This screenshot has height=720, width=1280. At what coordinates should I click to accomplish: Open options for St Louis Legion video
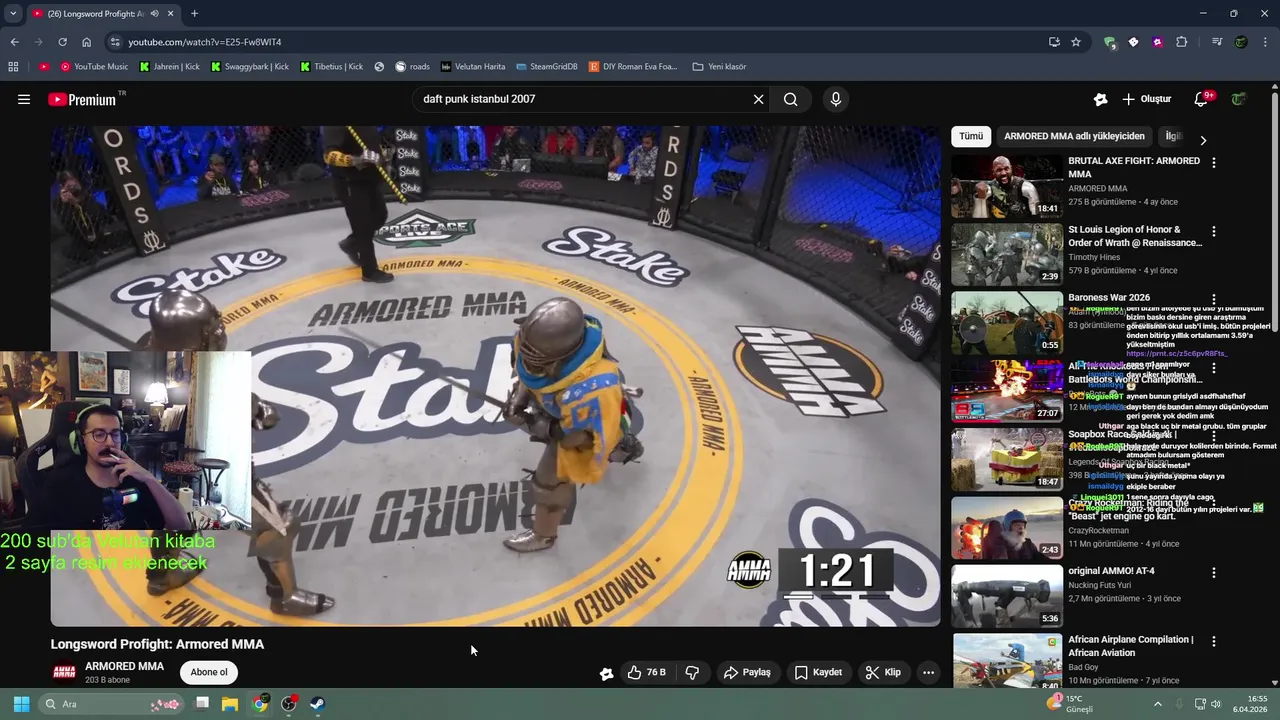1214,231
